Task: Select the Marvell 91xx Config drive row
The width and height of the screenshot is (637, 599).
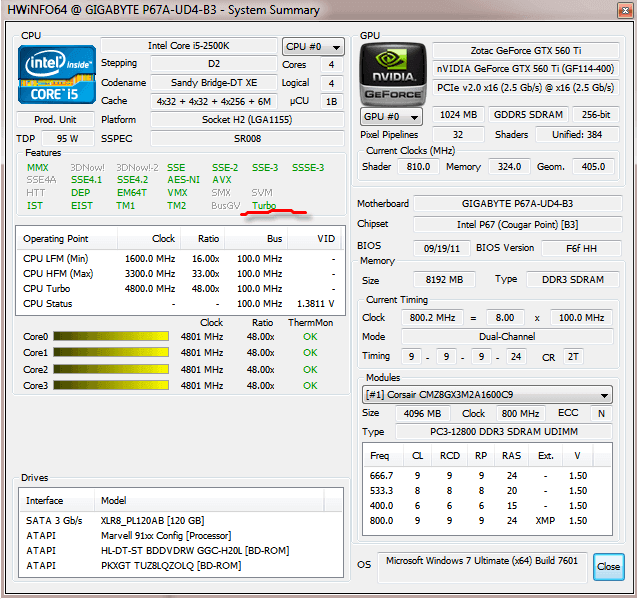Action: (181, 536)
